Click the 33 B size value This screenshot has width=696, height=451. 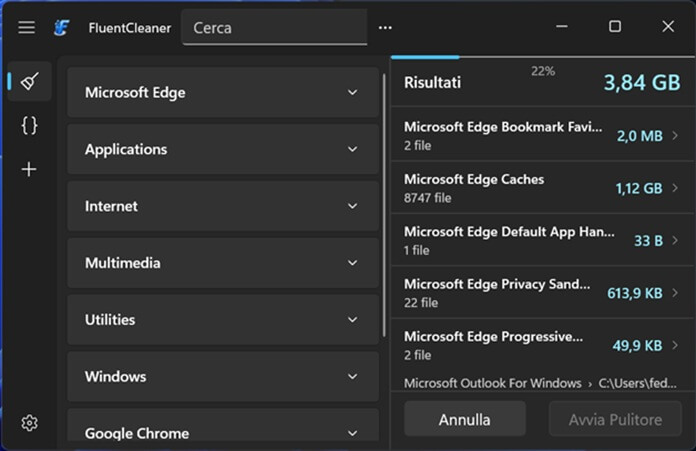click(648, 241)
